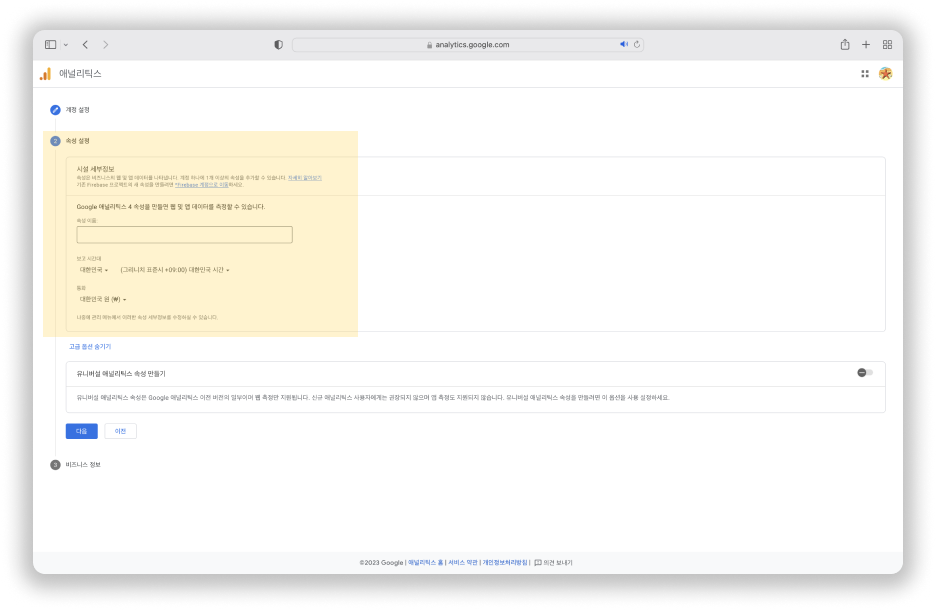The width and height of the screenshot is (936, 610).
Task: Click the 유니버설 애널리틱스 속성 만들기 heading
Action: (121, 374)
